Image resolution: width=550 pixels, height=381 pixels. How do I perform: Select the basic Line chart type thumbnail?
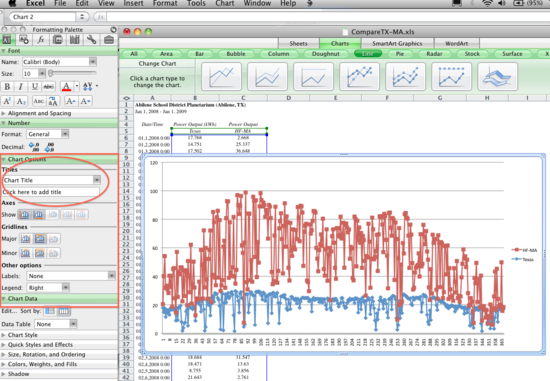click(x=221, y=76)
